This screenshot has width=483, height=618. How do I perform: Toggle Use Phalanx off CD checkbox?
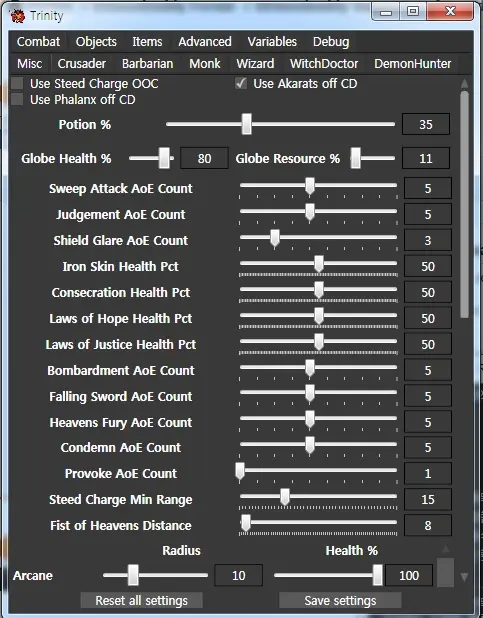click(17, 99)
